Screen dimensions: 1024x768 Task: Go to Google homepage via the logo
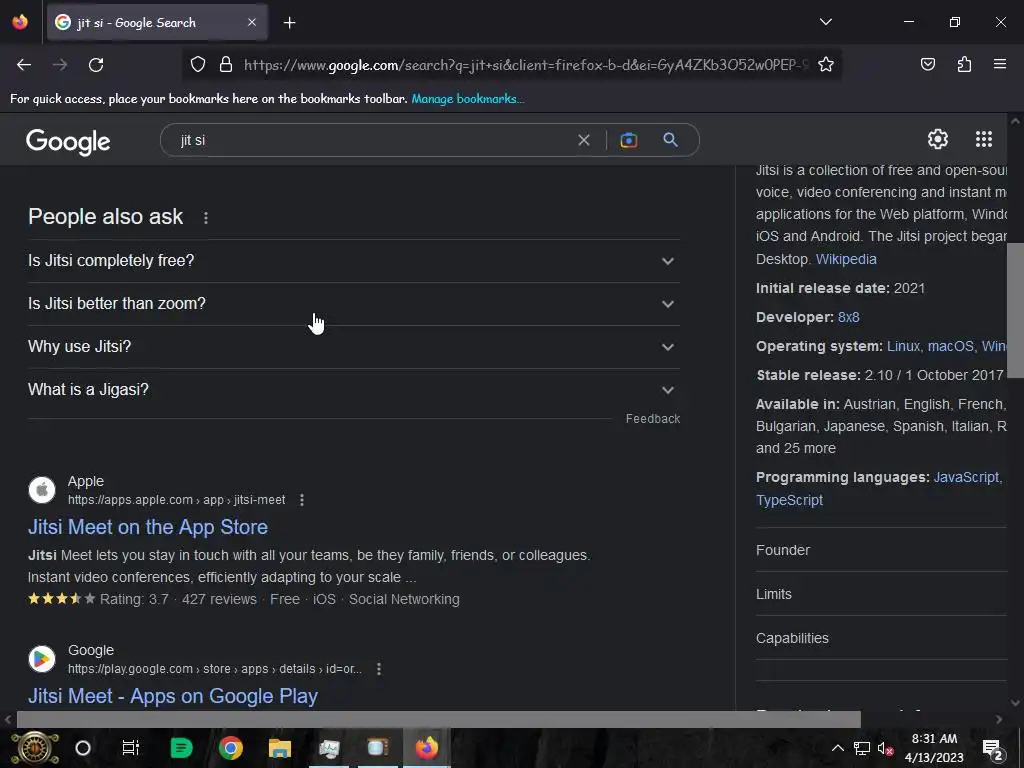point(68,142)
